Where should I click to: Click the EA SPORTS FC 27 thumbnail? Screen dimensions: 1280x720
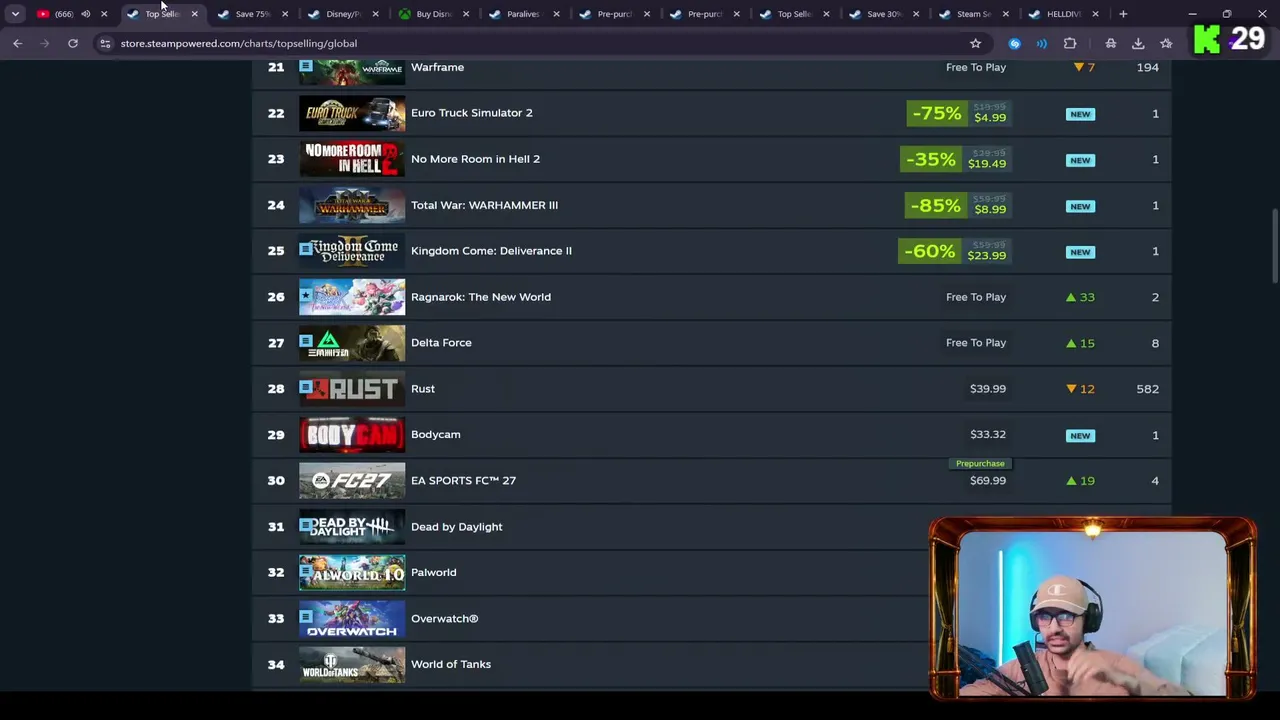click(352, 481)
